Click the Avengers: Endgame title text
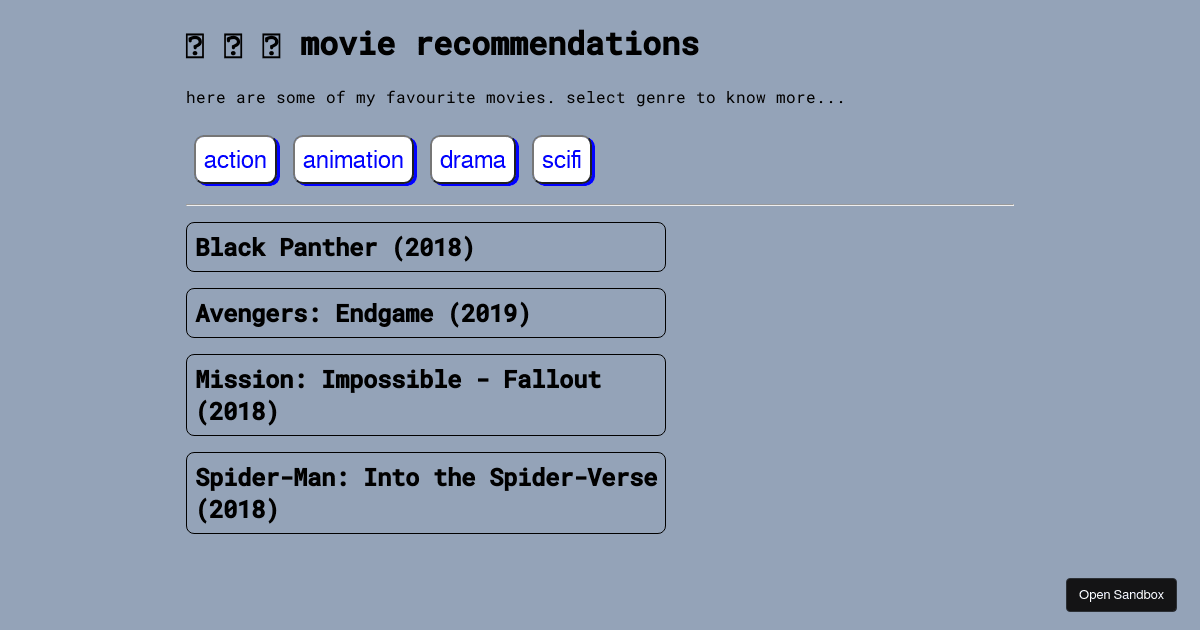The width and height of the screenshot is (1200, 630). tap(363, 312)
